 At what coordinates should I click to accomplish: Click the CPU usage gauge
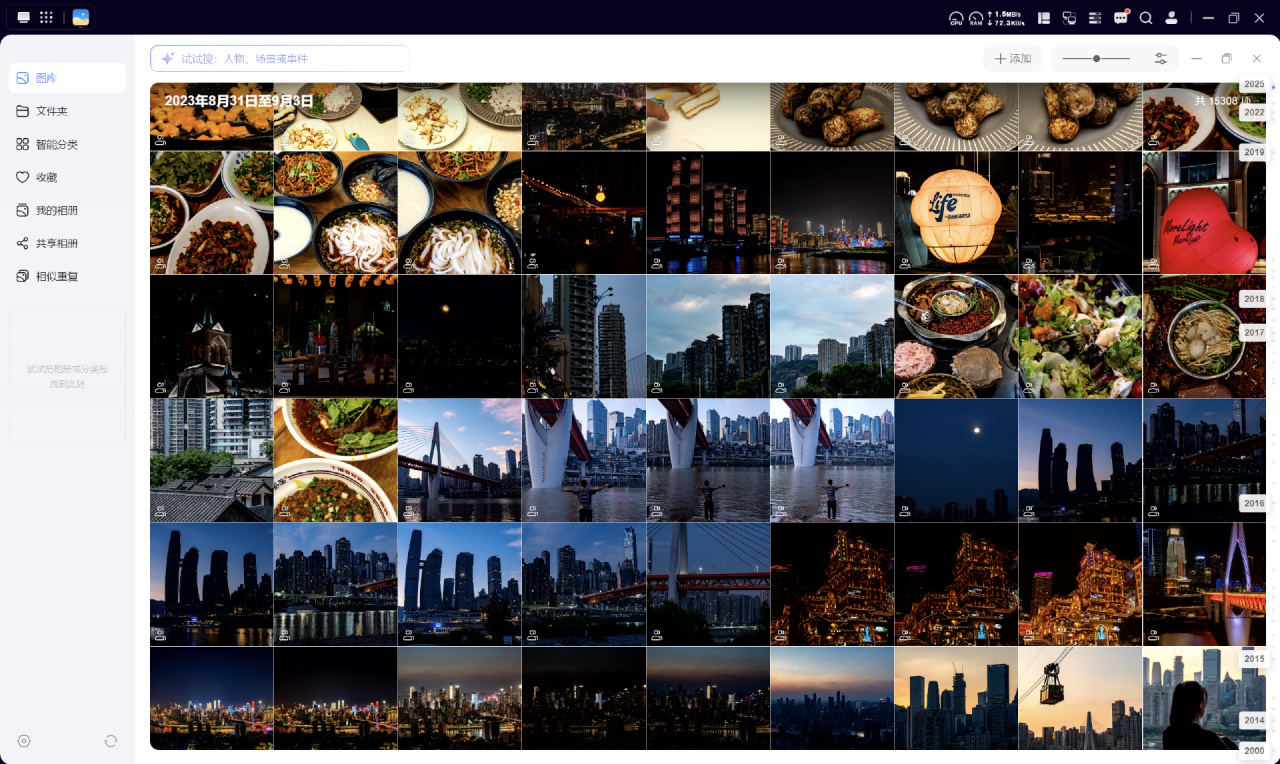pos(956,18)
